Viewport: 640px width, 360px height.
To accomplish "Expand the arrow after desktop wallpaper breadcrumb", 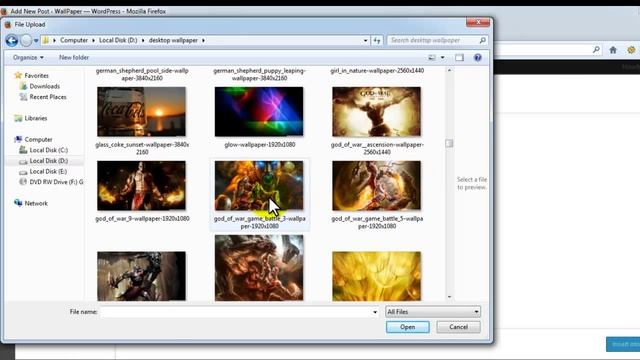I will tap(203, 40).
